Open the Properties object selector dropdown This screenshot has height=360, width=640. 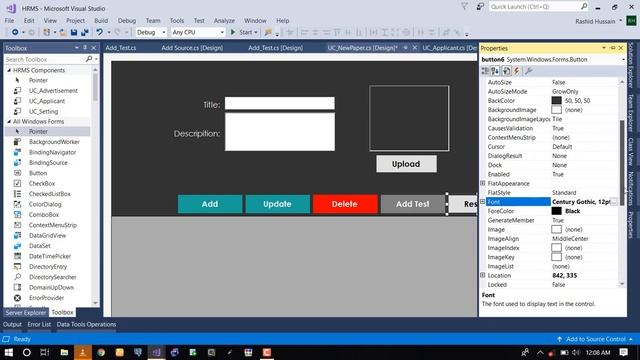point(624,60)
